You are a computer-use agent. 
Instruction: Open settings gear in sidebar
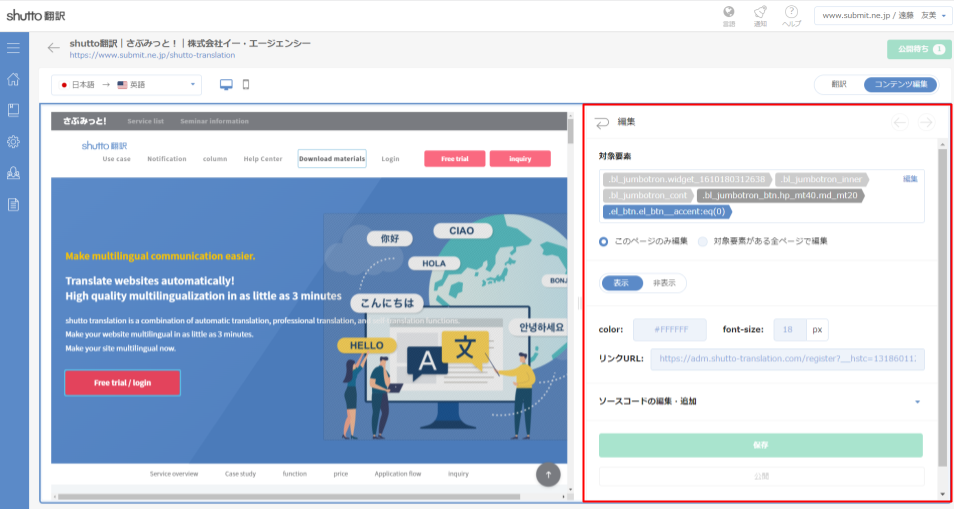click(x=13, y=142)
